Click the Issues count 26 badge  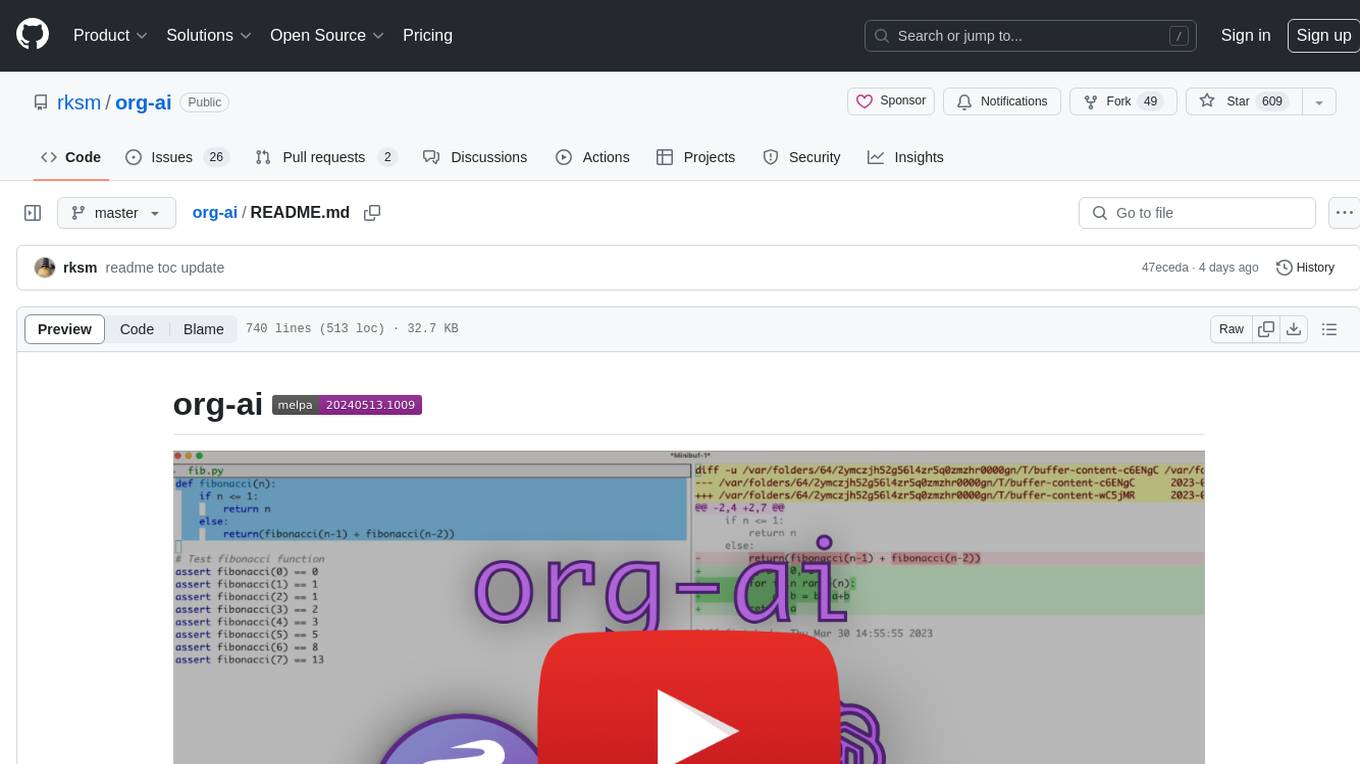click(216, 157)
